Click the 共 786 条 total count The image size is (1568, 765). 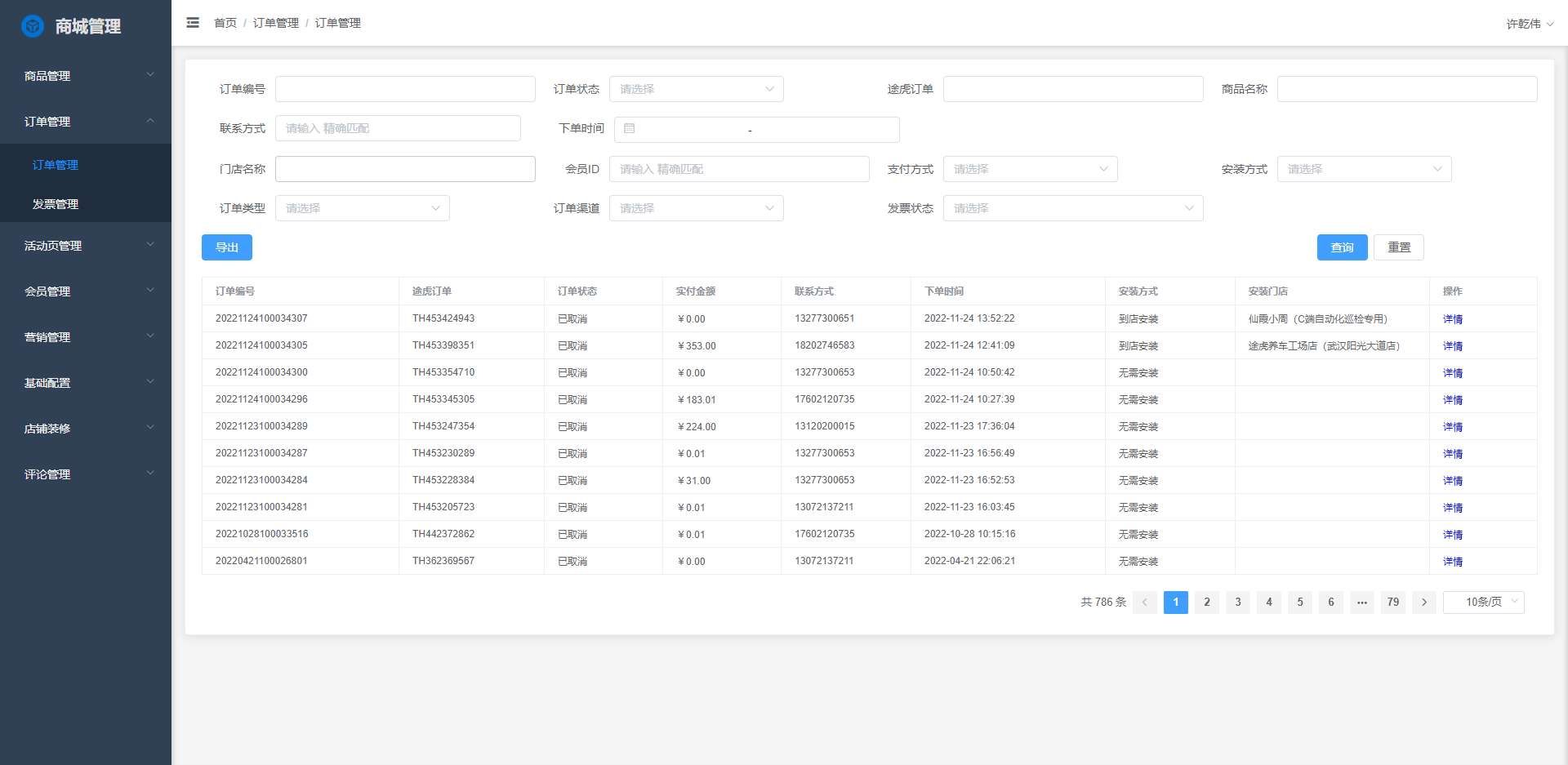pos(1103,603)
